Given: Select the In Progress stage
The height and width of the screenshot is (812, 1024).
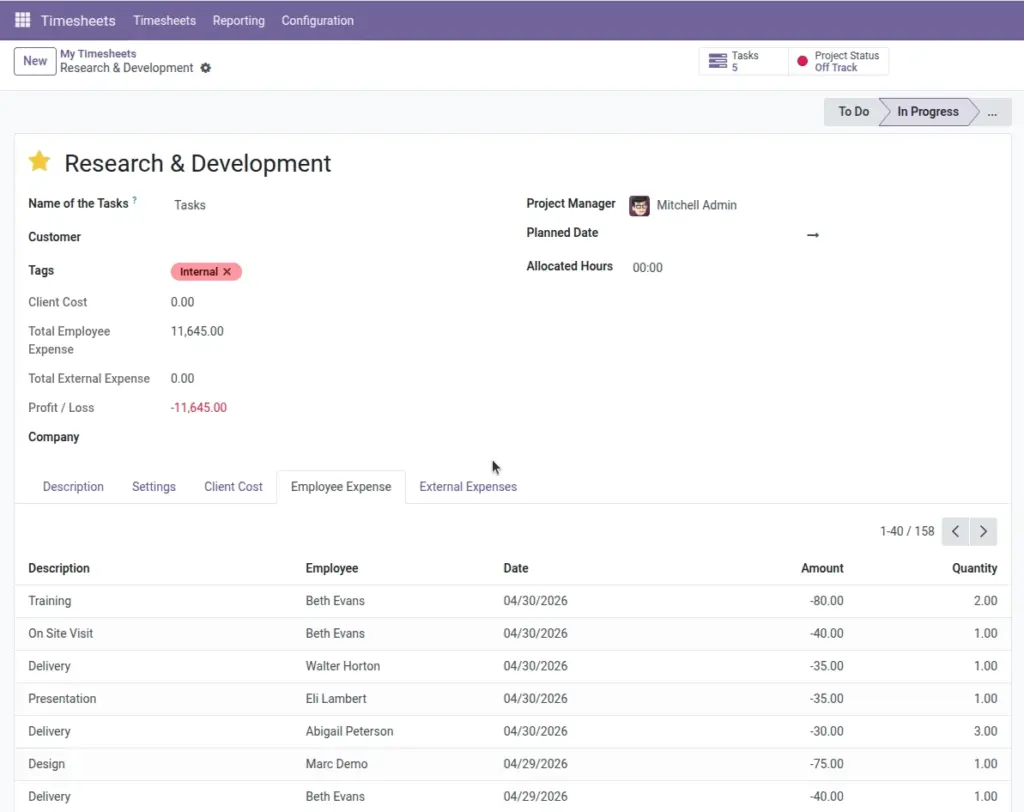Looking at the screenshot, I should 927,112.
